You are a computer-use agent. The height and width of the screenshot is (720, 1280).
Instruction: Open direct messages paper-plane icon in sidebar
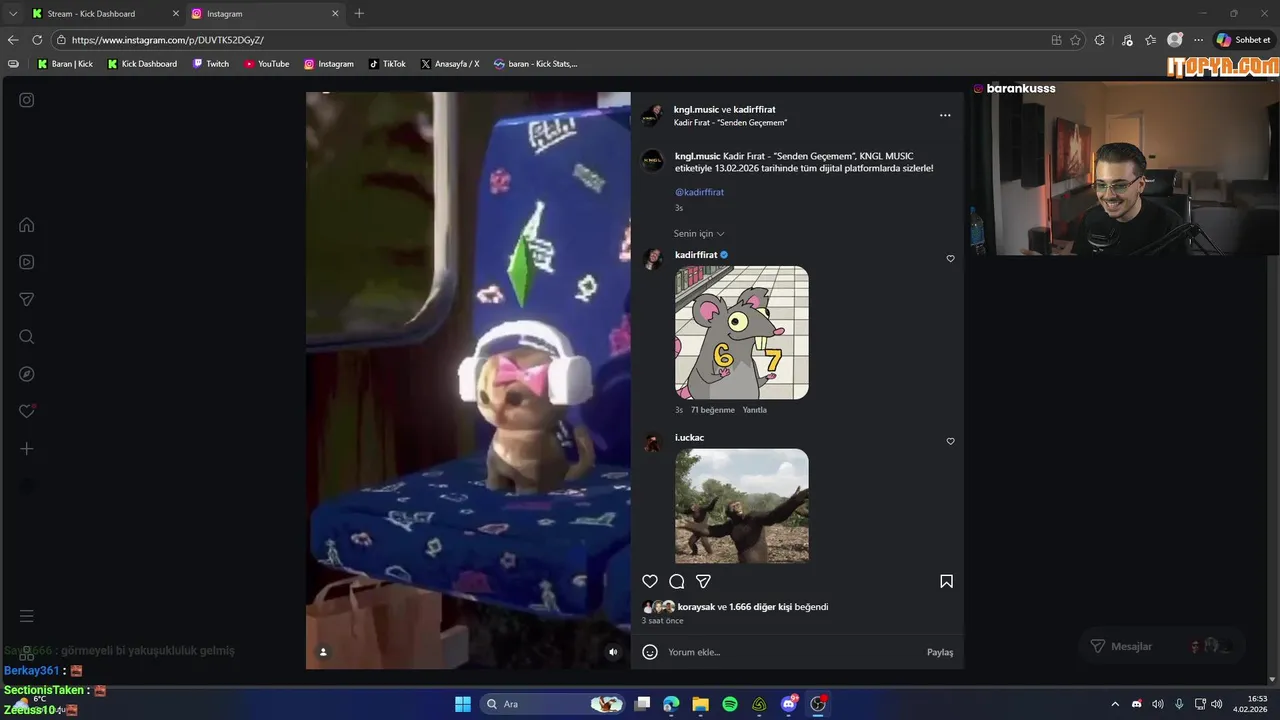pos(27,299)
